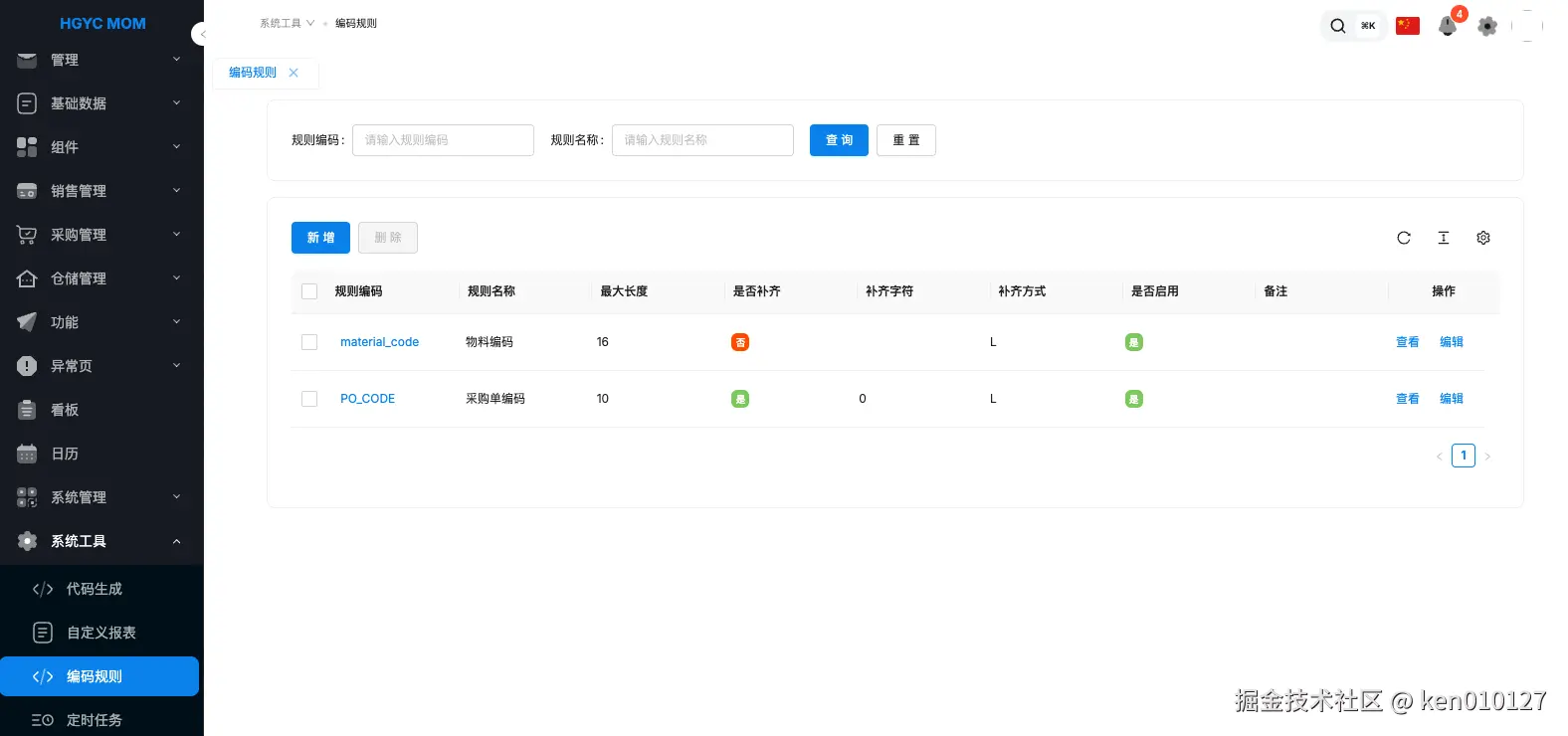This screenshot has height=736, width=1568.
Task: Open table column settings gear
Action: click(x=1483, y=238)
